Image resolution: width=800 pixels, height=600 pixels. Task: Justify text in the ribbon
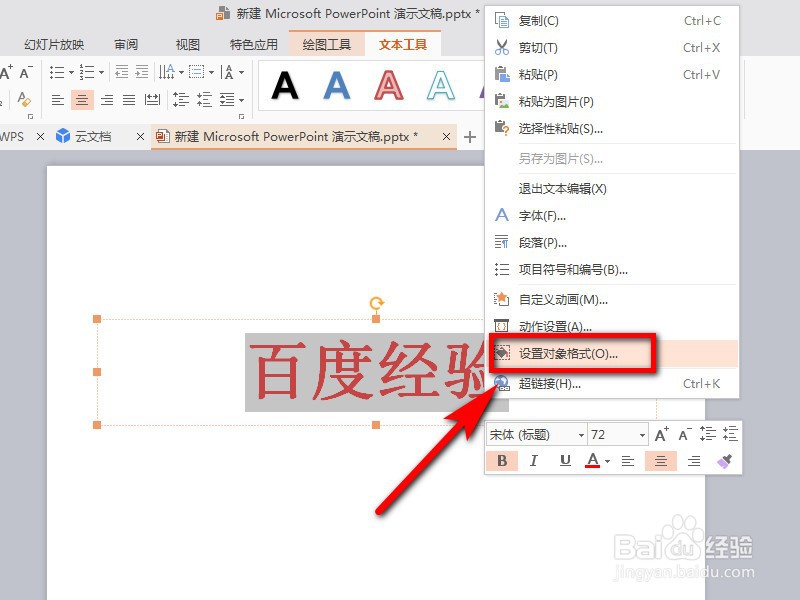[129, 99]
